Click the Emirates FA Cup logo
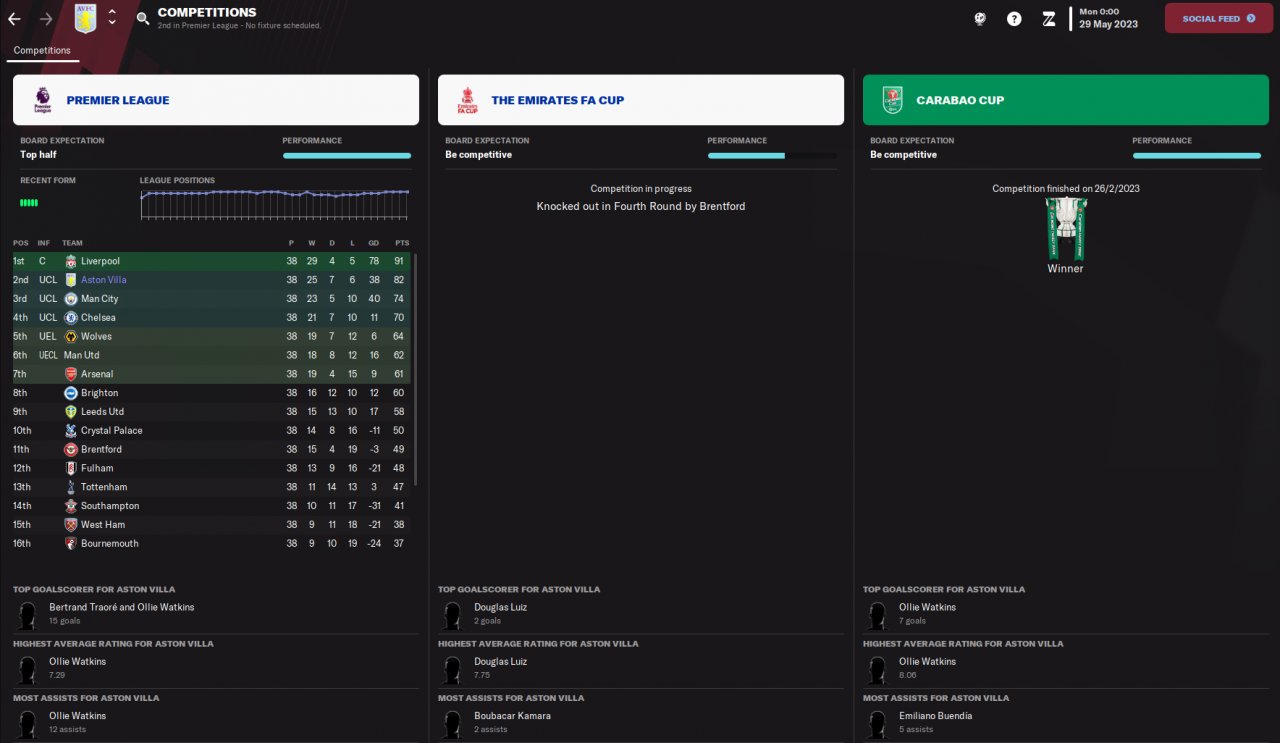The width and height of the screenshot is (1280, 743). tap(467, 100)
